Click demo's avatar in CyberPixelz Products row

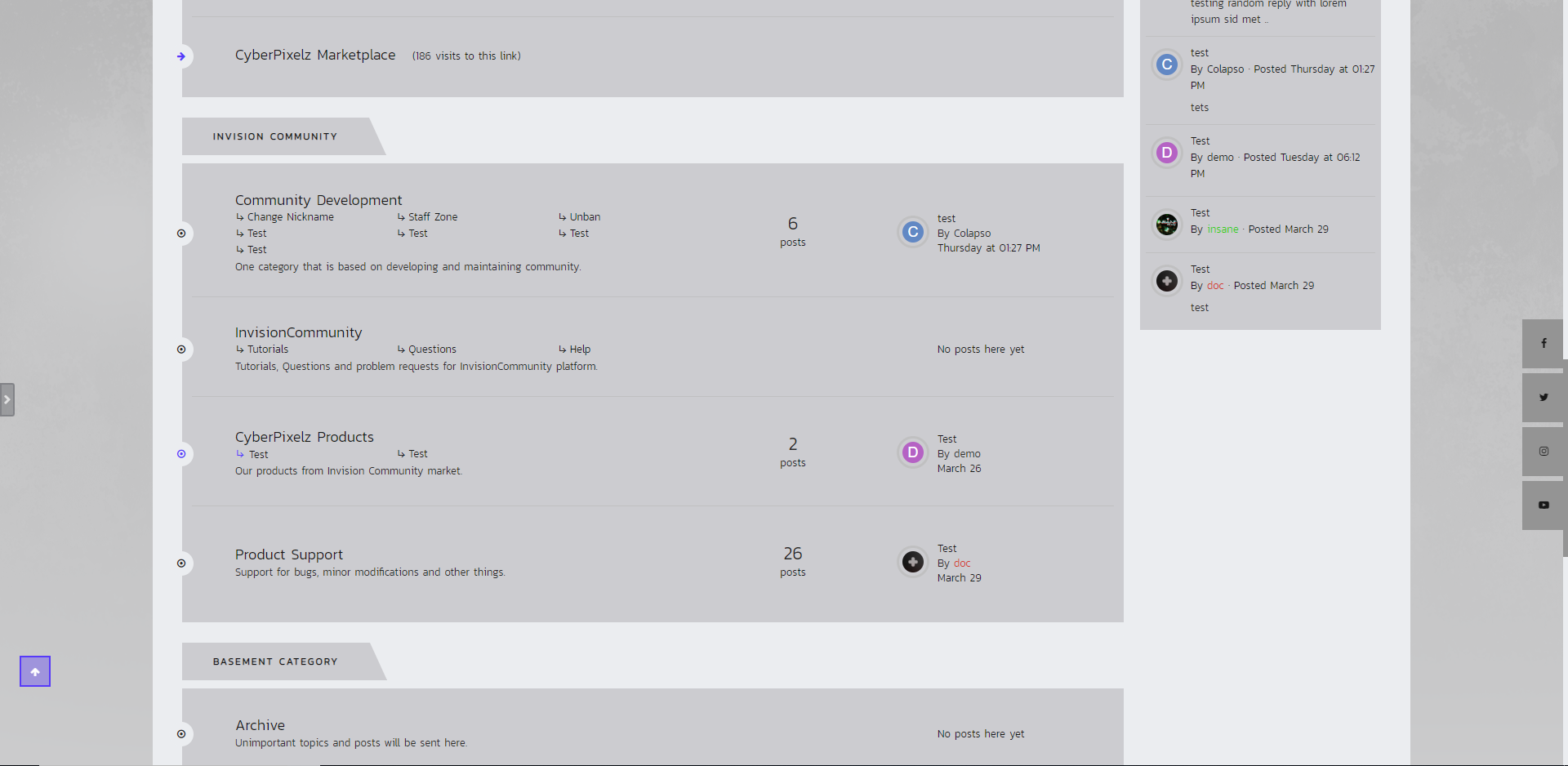(913, 452)
